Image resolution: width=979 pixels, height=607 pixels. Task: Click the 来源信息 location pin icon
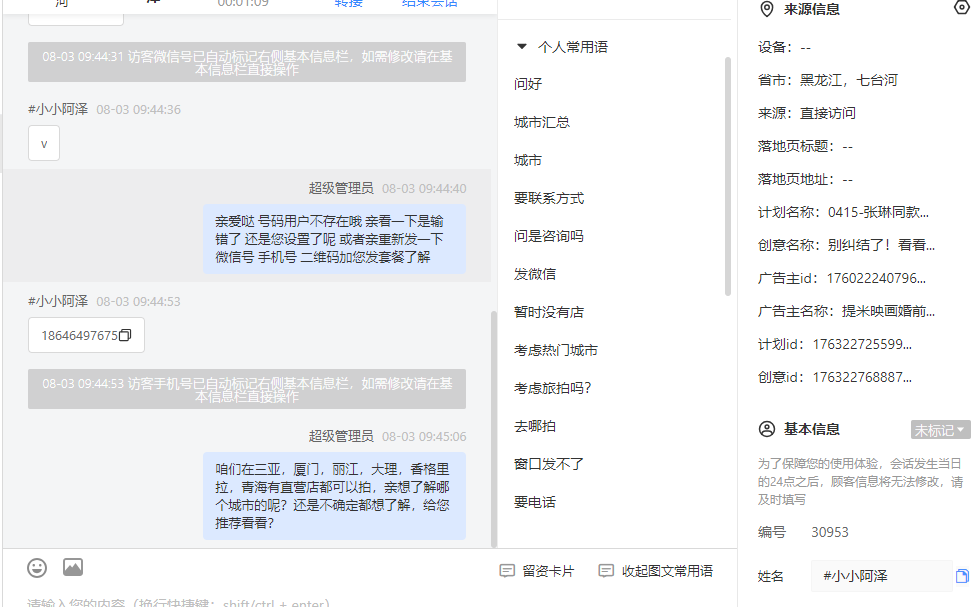tap(767, 9)
